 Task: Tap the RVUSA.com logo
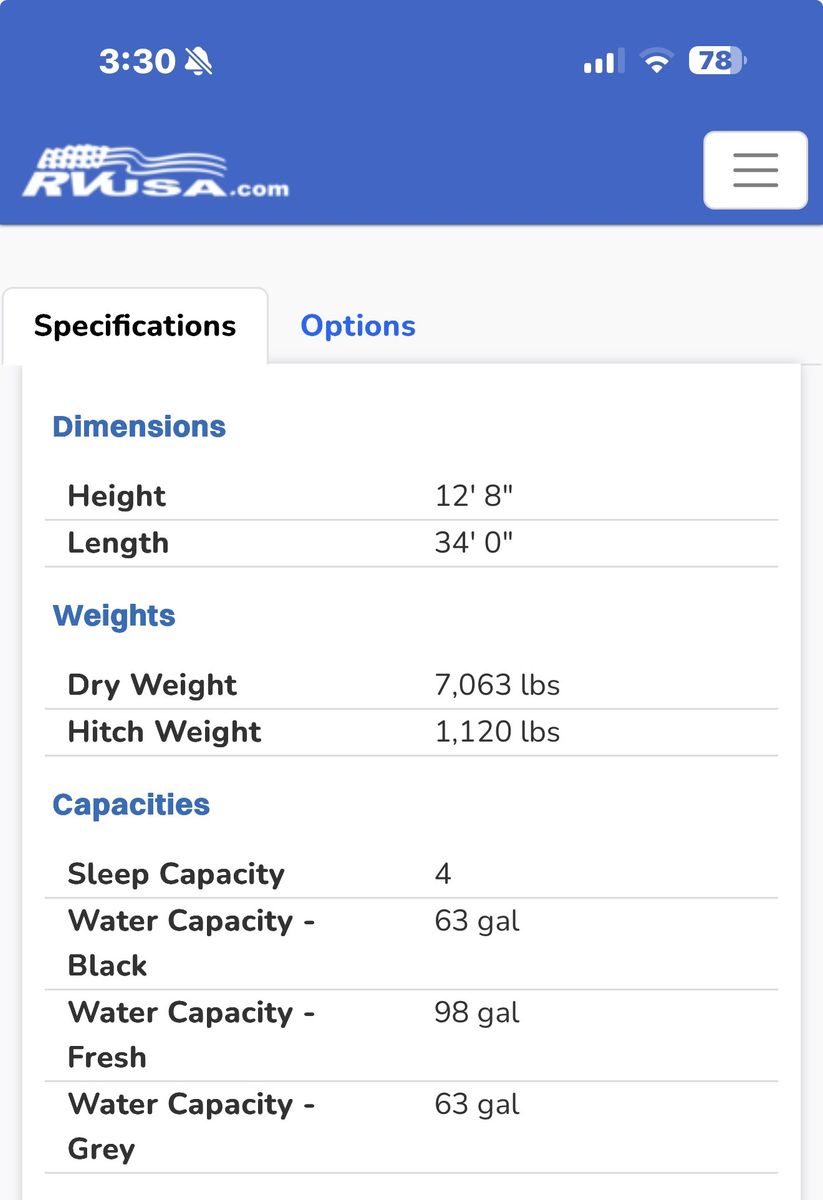pos(155,172)
